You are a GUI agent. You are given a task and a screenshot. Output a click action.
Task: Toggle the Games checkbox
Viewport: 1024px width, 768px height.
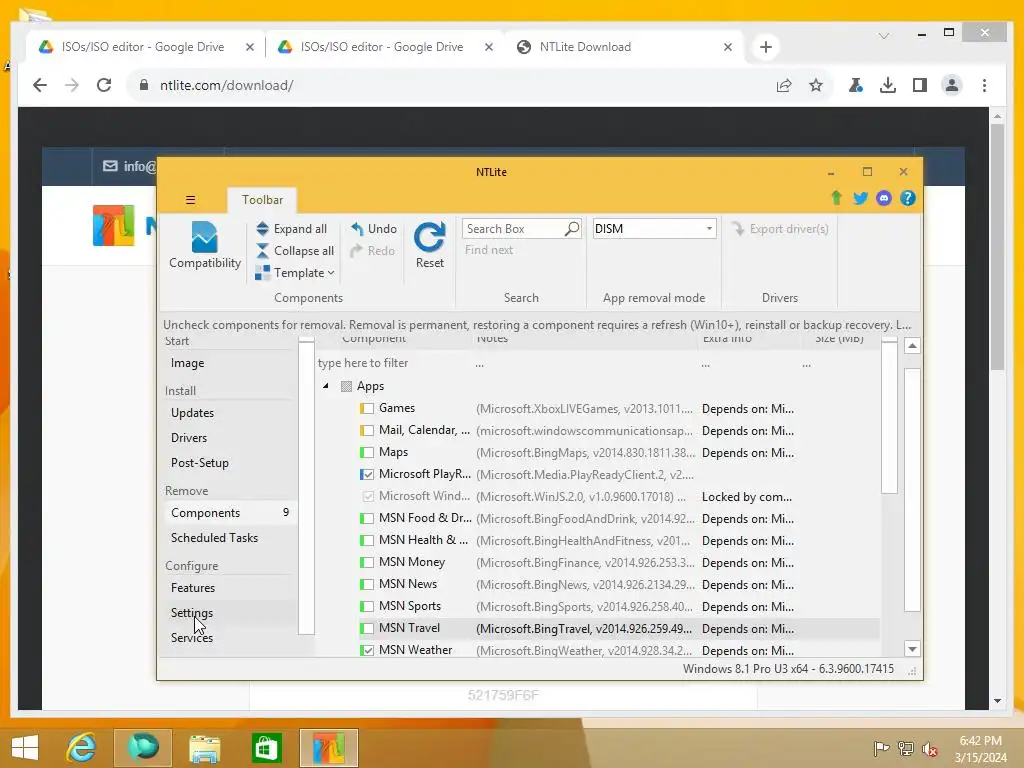tap(368, 408)
